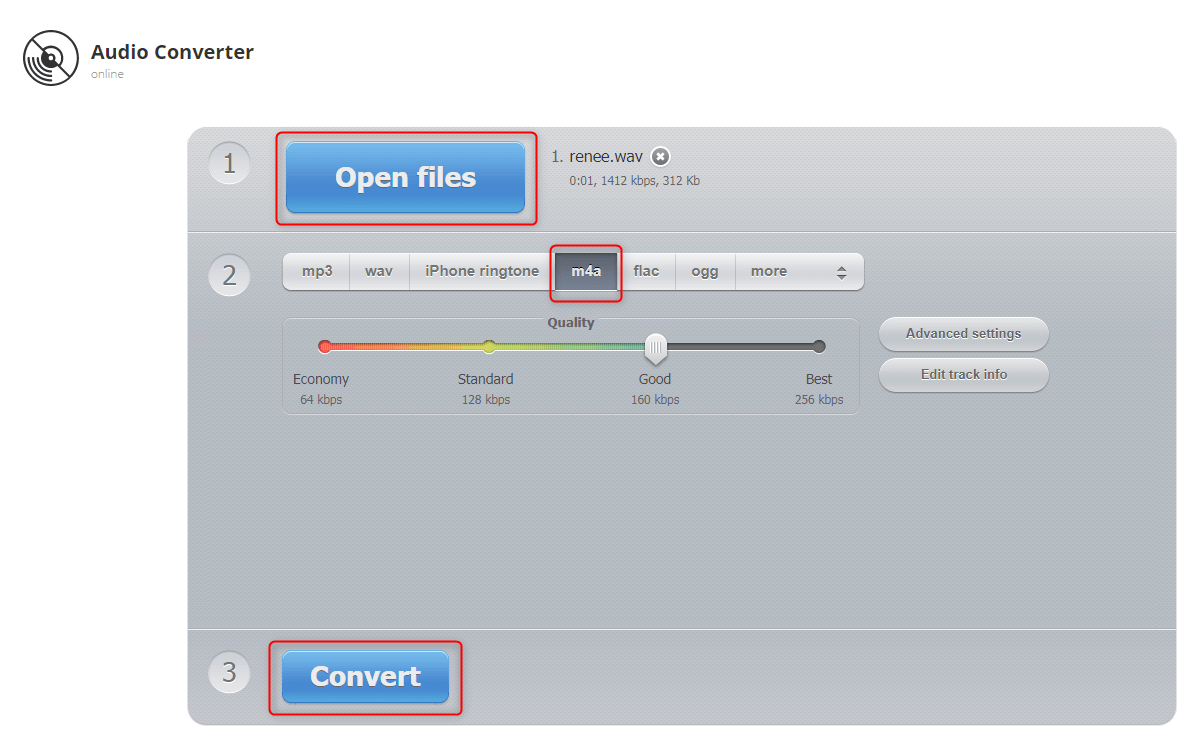Viewport: 1193px width, 755px height.
Task: Set quality to Best slider endpoint
Action: (x=819, y=346)
